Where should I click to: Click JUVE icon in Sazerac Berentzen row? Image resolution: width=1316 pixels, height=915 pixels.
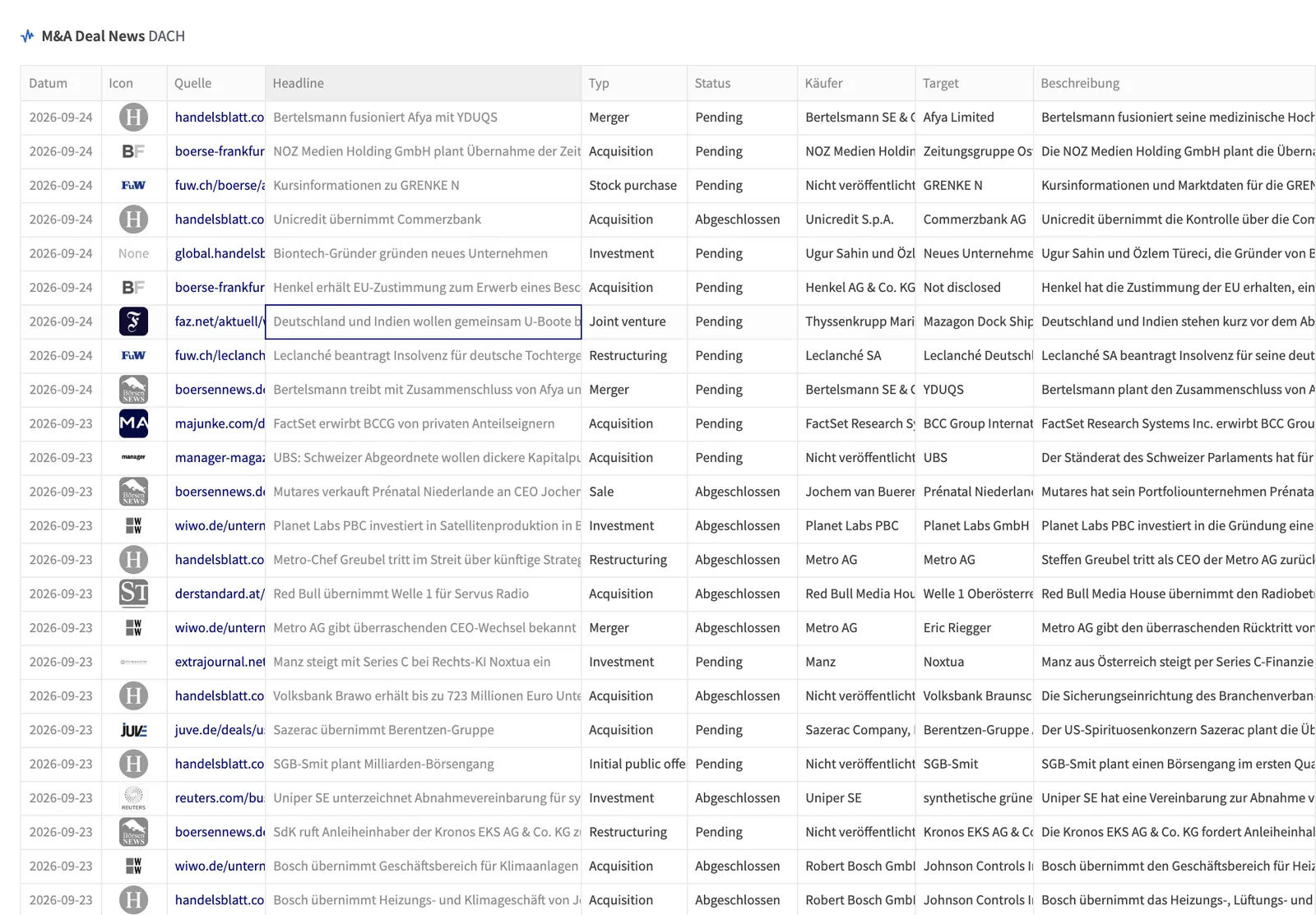[x=133, y=730]
